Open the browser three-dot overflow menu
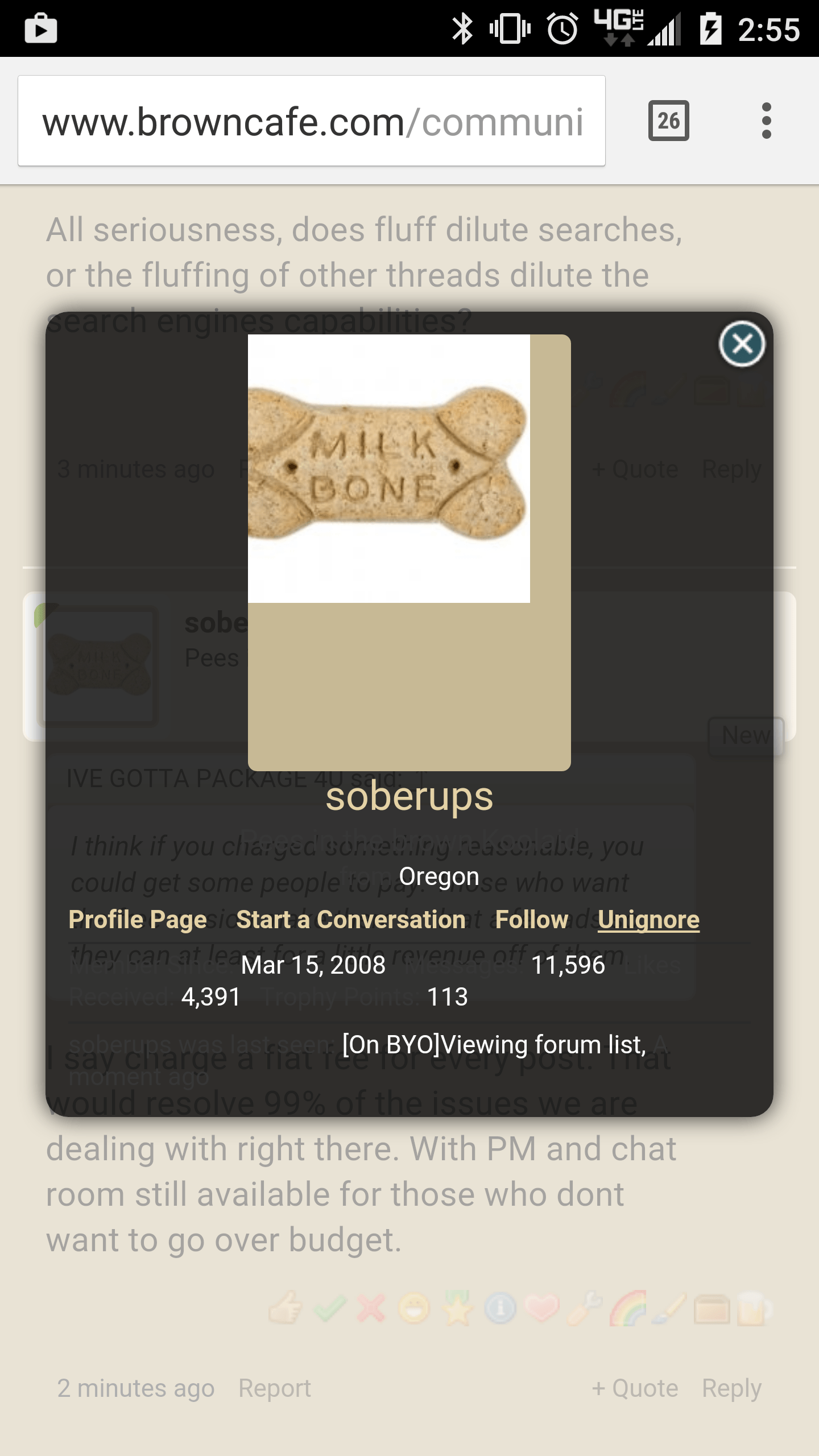 [x=766, y=121]
